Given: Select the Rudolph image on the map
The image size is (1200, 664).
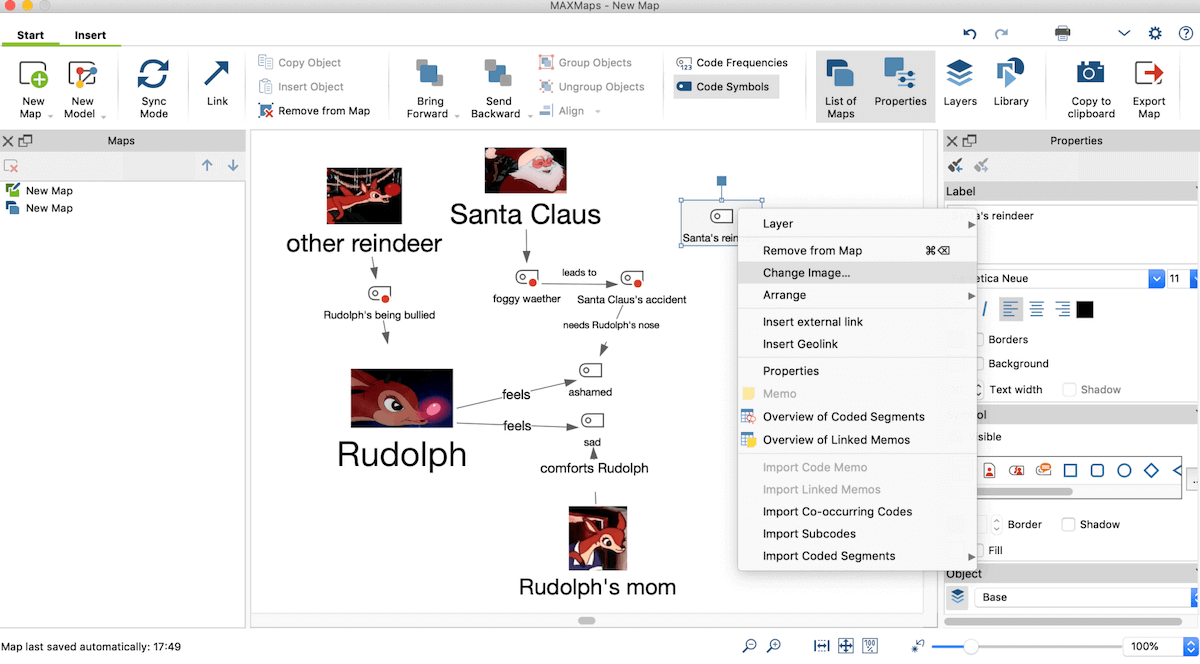Looking at the screenshot, I should click(x=402, y=398).
